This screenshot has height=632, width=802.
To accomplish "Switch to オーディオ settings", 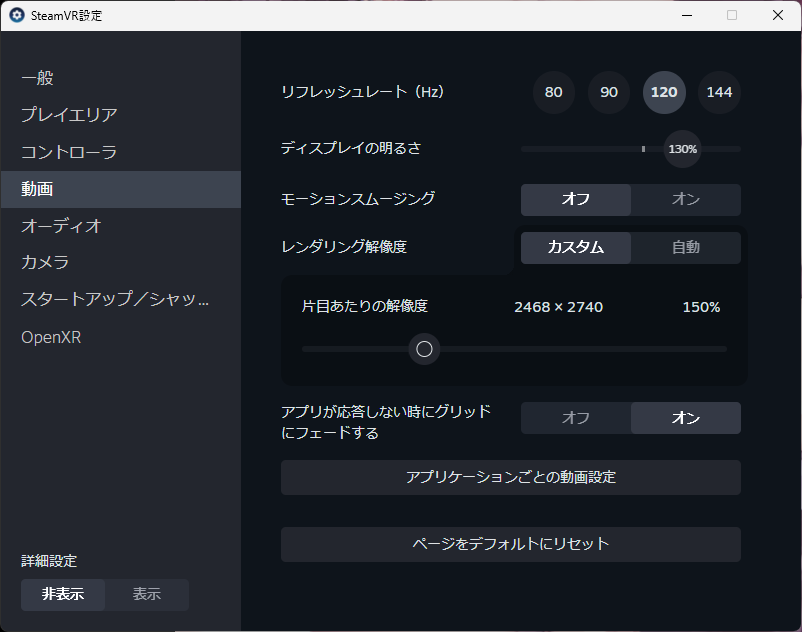I will click(121, 226).
